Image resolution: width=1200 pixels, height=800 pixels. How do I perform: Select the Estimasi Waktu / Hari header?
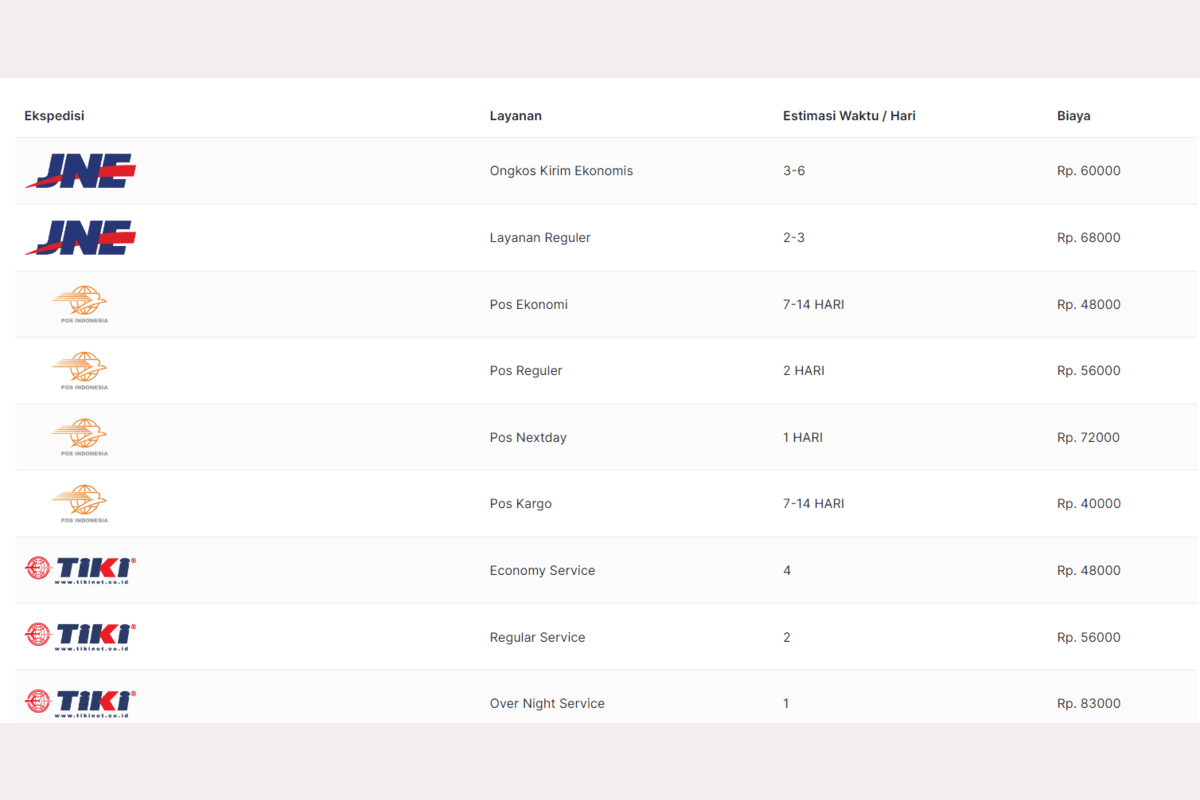tap(849, 116)
